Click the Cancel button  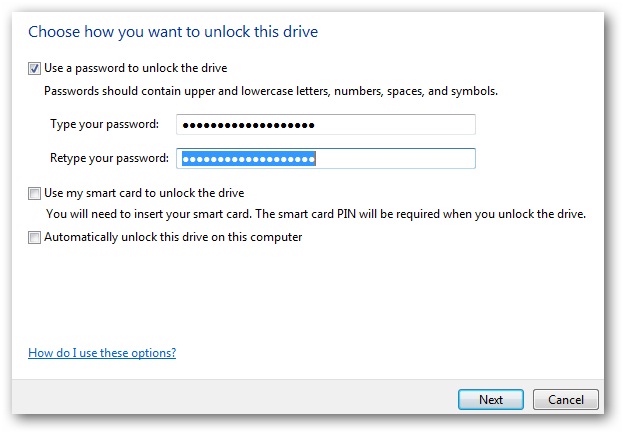pyautogui.click(x=566, y=399)
